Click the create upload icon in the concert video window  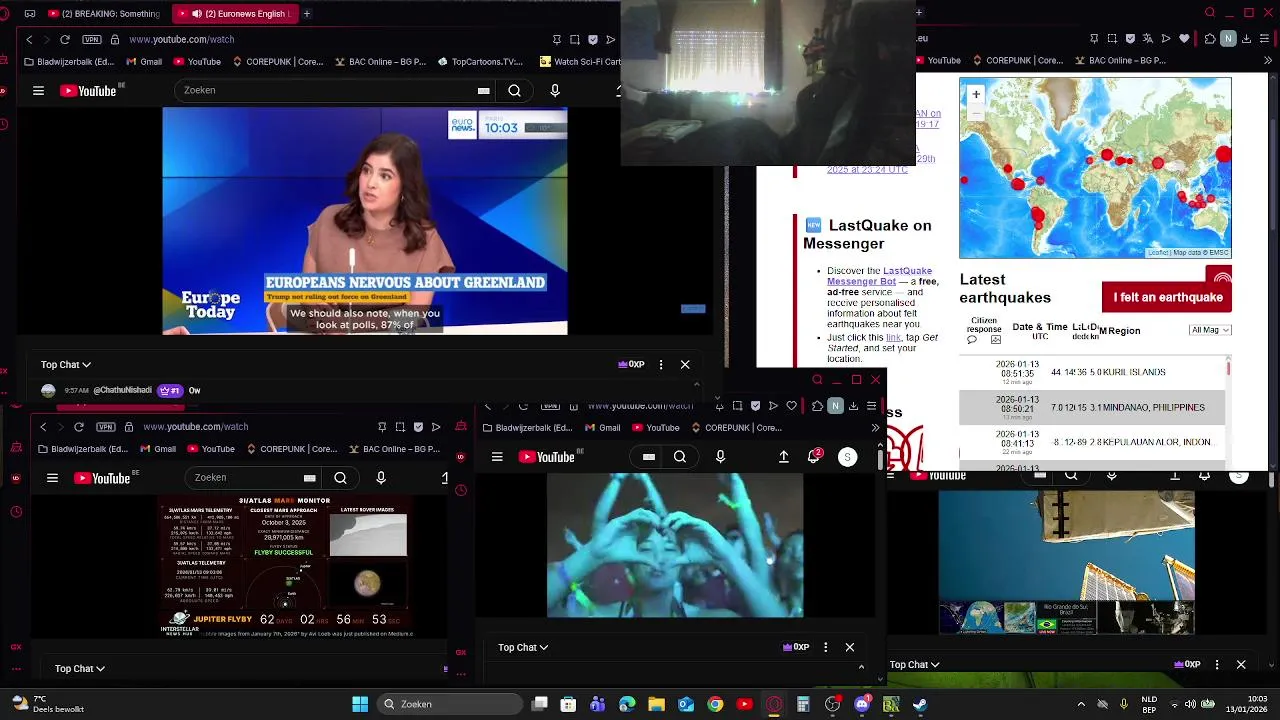click(x=784, y=456)
